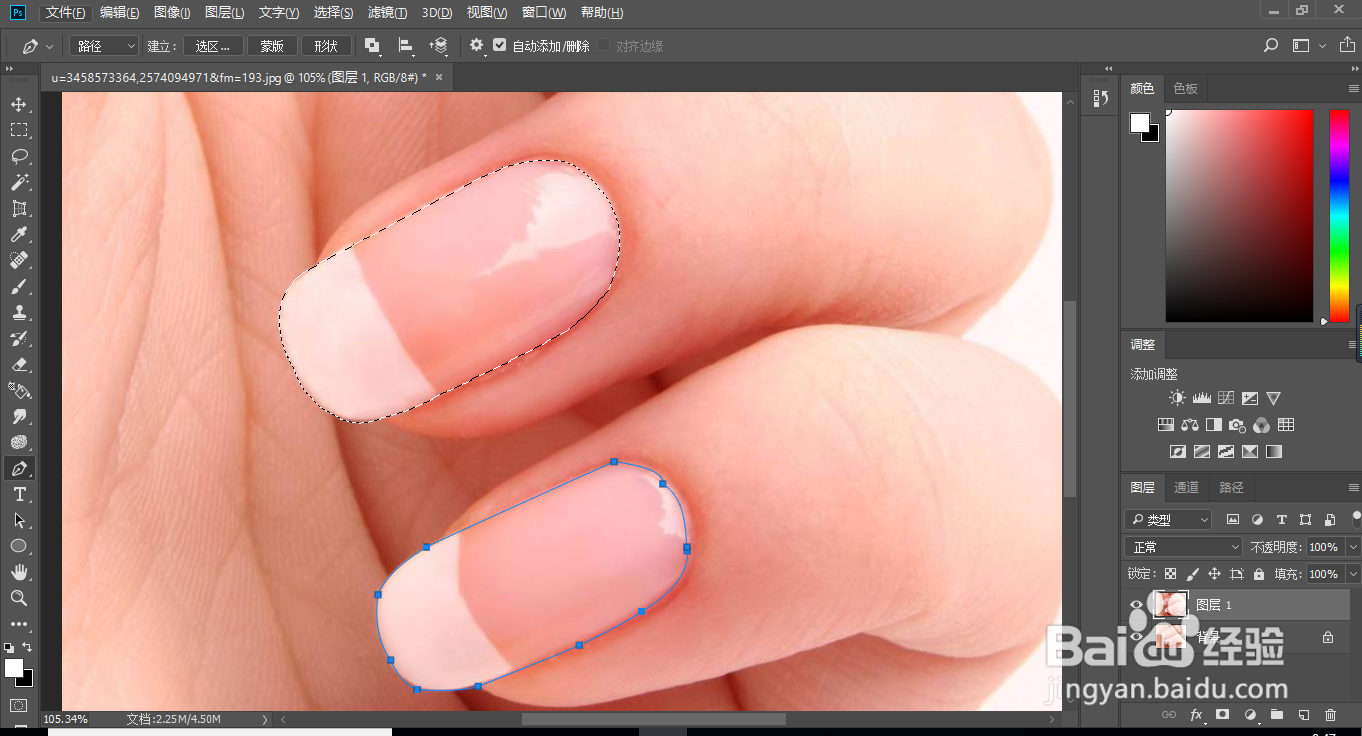Toggle the layer filtering switch
Viewport: 1362px width, 736px height.
click(1356, 518)
